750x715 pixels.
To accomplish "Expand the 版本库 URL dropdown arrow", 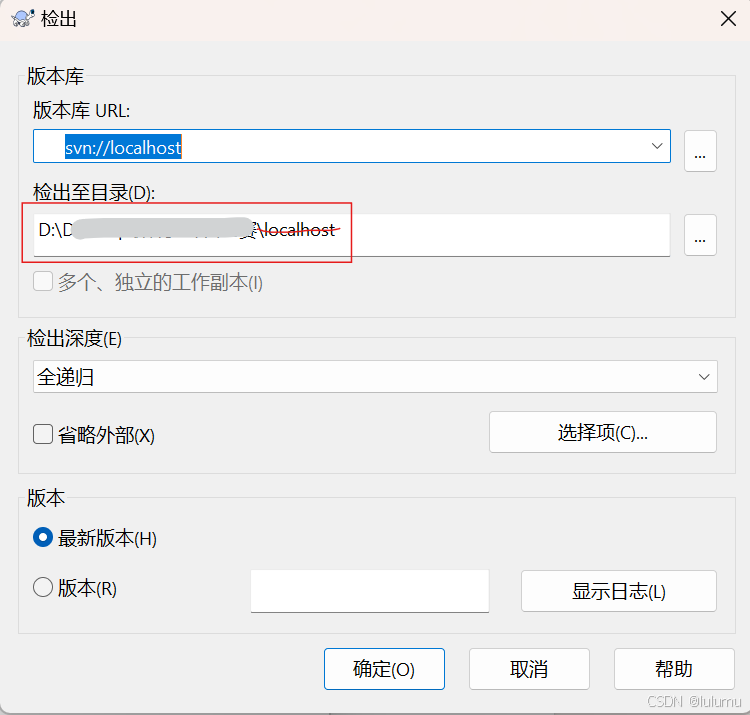I will pos(657,146).
